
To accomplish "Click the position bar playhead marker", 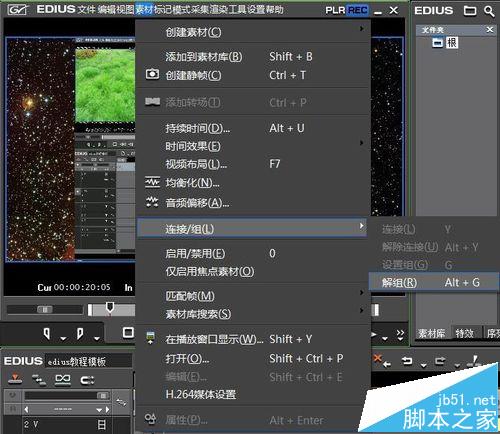I will tap(110, 308).
